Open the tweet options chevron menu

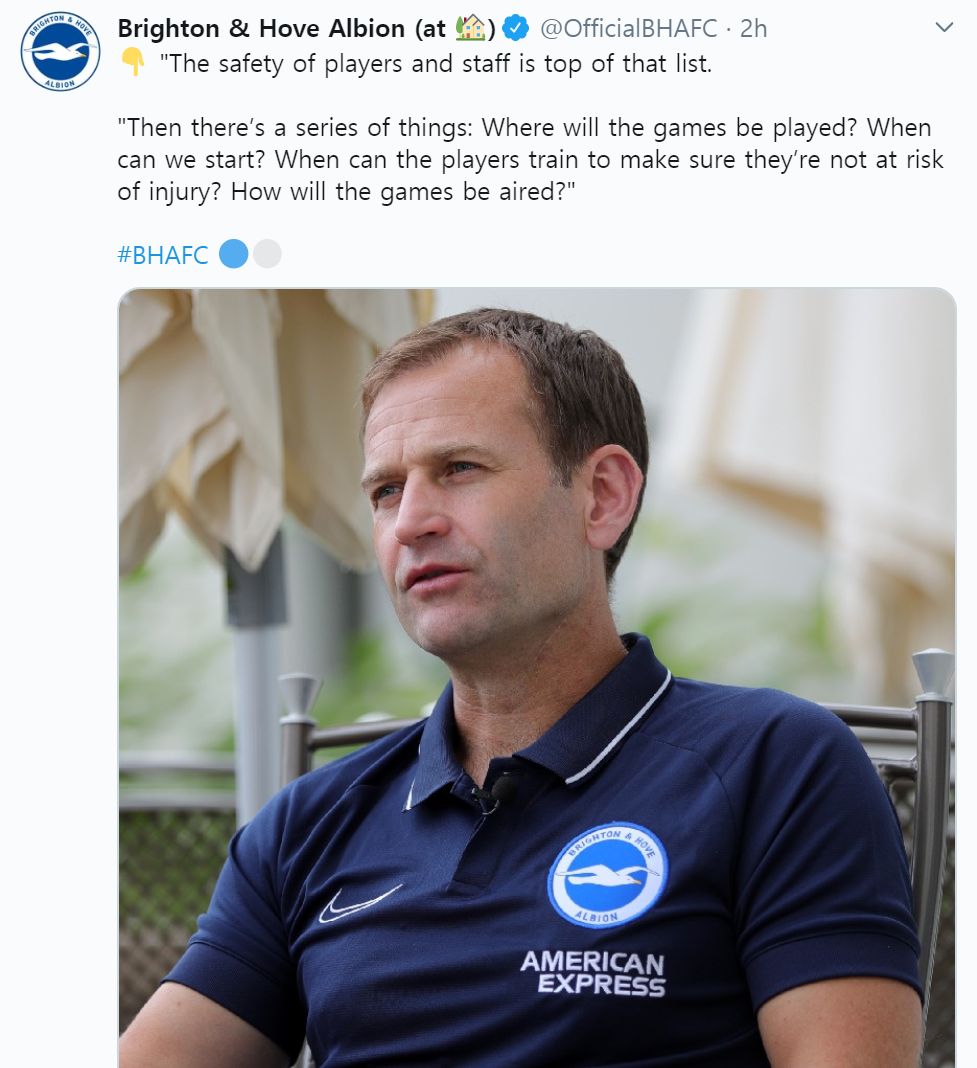tap(943, 28)
